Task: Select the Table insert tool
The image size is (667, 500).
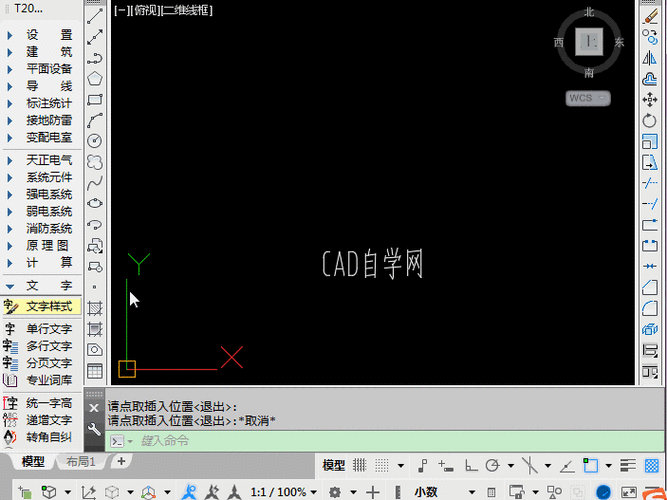Action: (95, 371)
